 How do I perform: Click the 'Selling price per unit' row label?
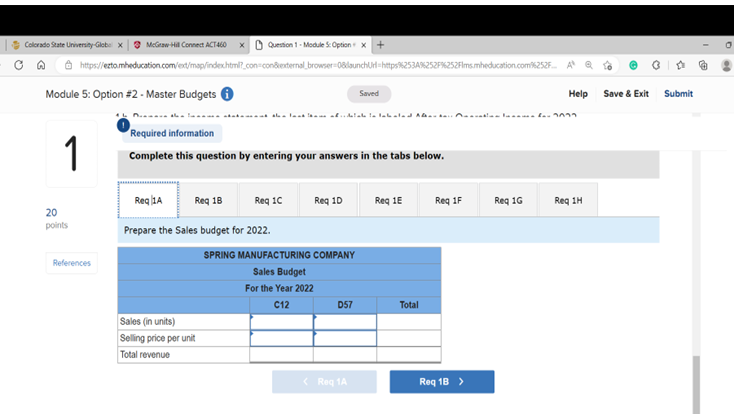(x=158, y=338)
